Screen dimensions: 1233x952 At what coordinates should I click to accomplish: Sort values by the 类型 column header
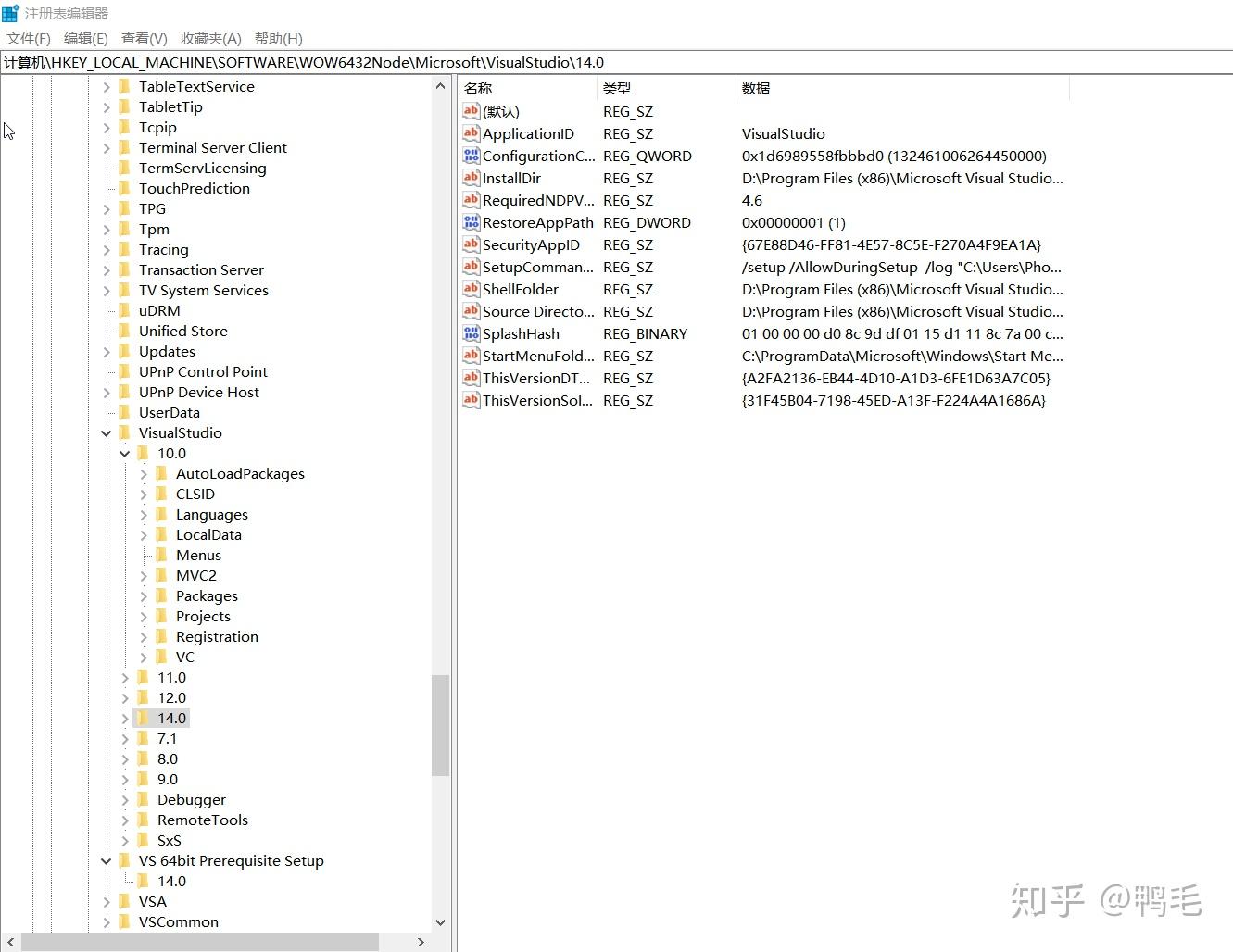617,88
